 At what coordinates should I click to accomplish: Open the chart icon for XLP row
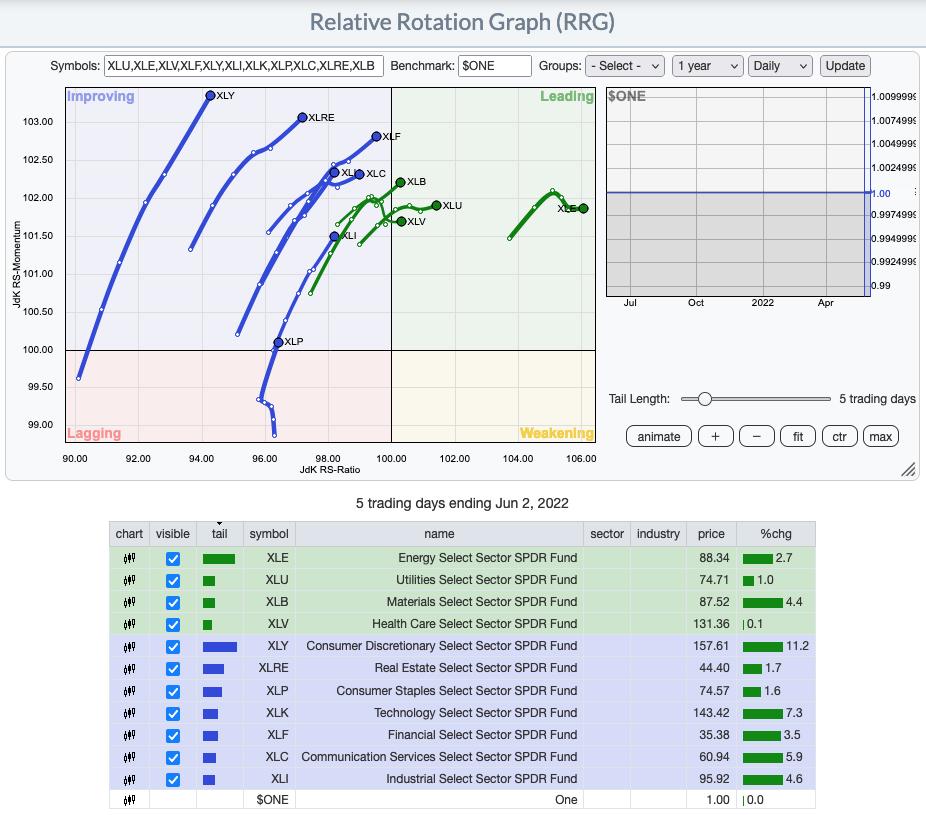tap(129, 691)
